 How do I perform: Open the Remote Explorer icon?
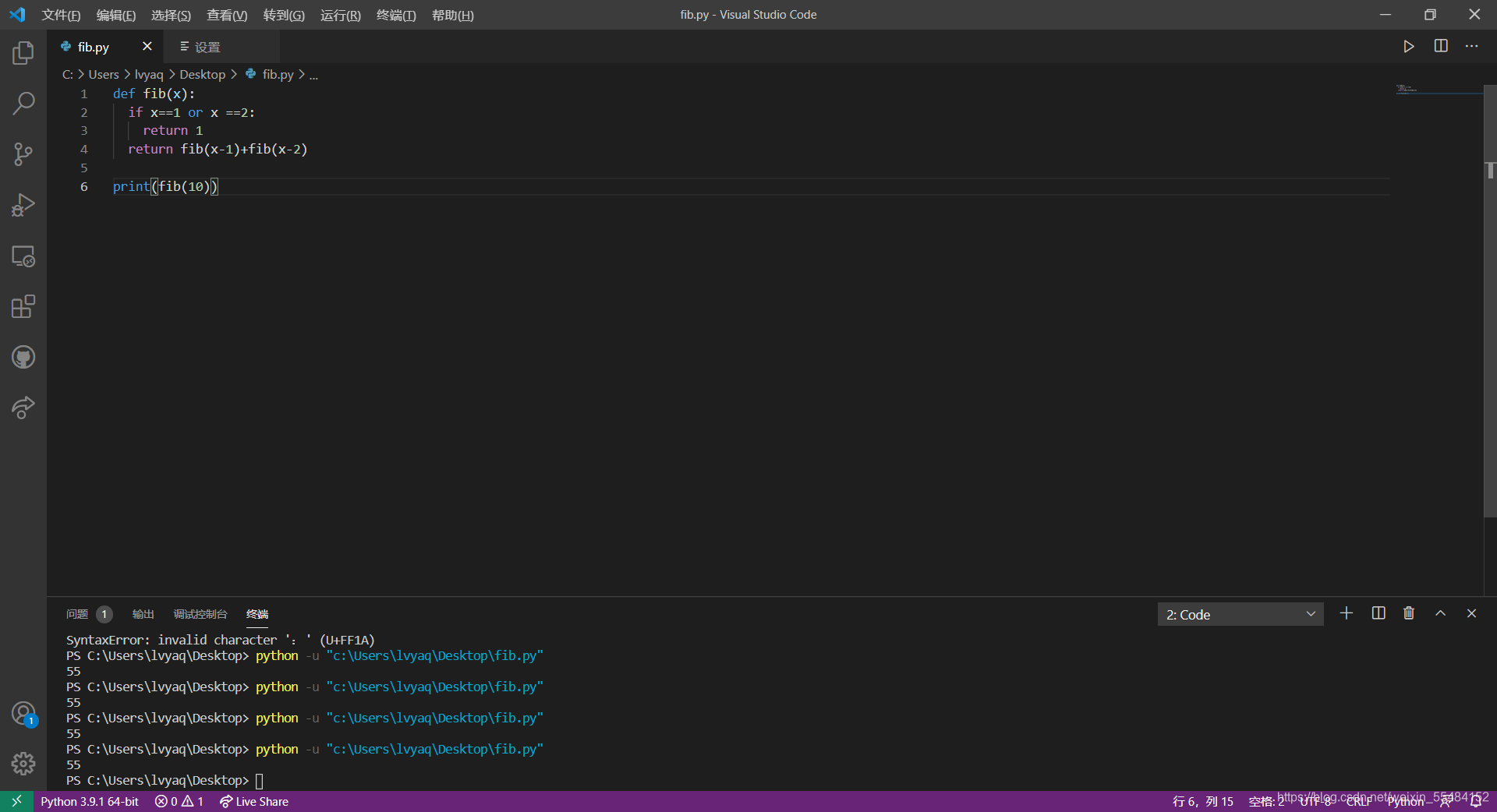click(23, 256)
